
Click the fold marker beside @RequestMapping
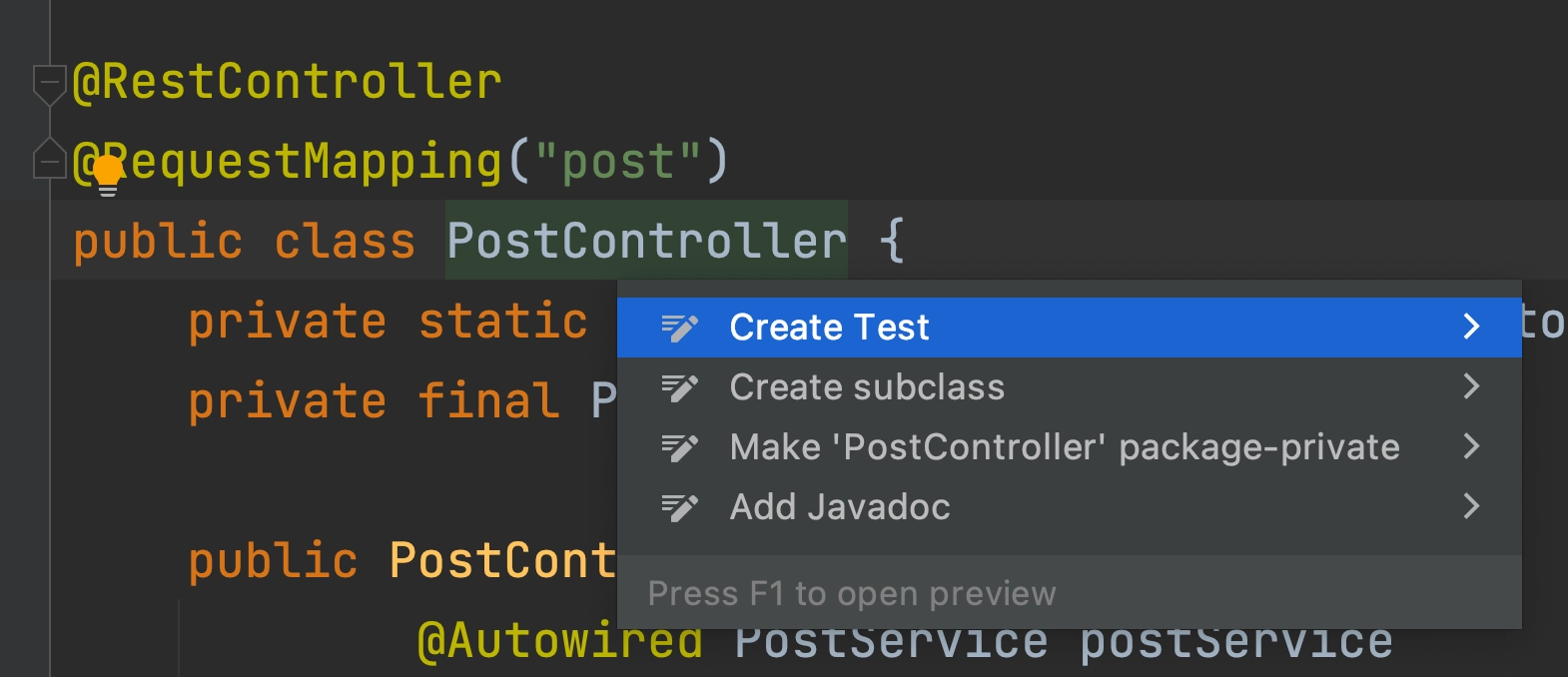coord(47,160)
